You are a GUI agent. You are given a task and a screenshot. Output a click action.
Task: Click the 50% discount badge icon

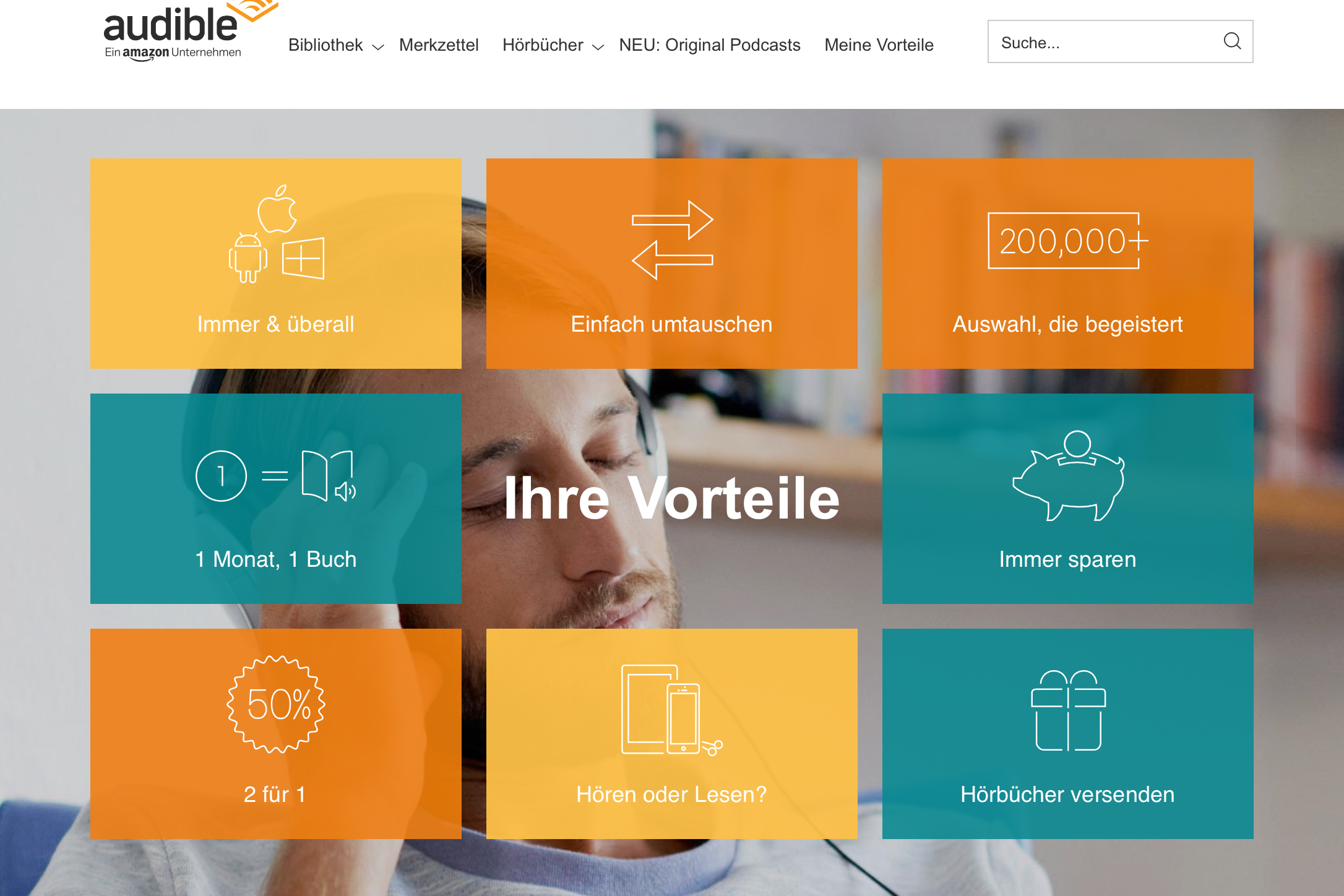click(276, 704)
